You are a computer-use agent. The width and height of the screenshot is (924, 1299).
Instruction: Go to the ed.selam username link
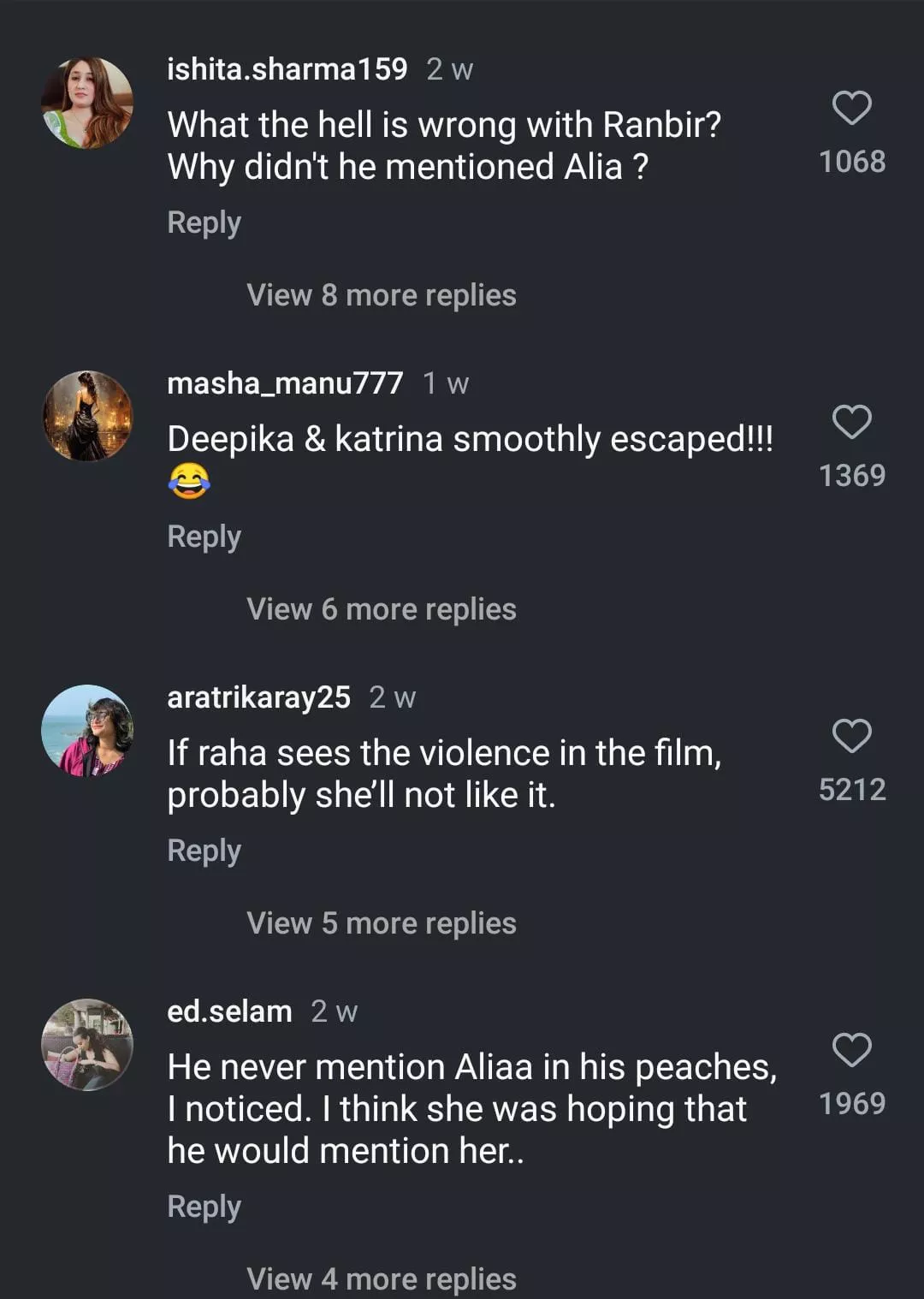click(x=229, y=1011)
